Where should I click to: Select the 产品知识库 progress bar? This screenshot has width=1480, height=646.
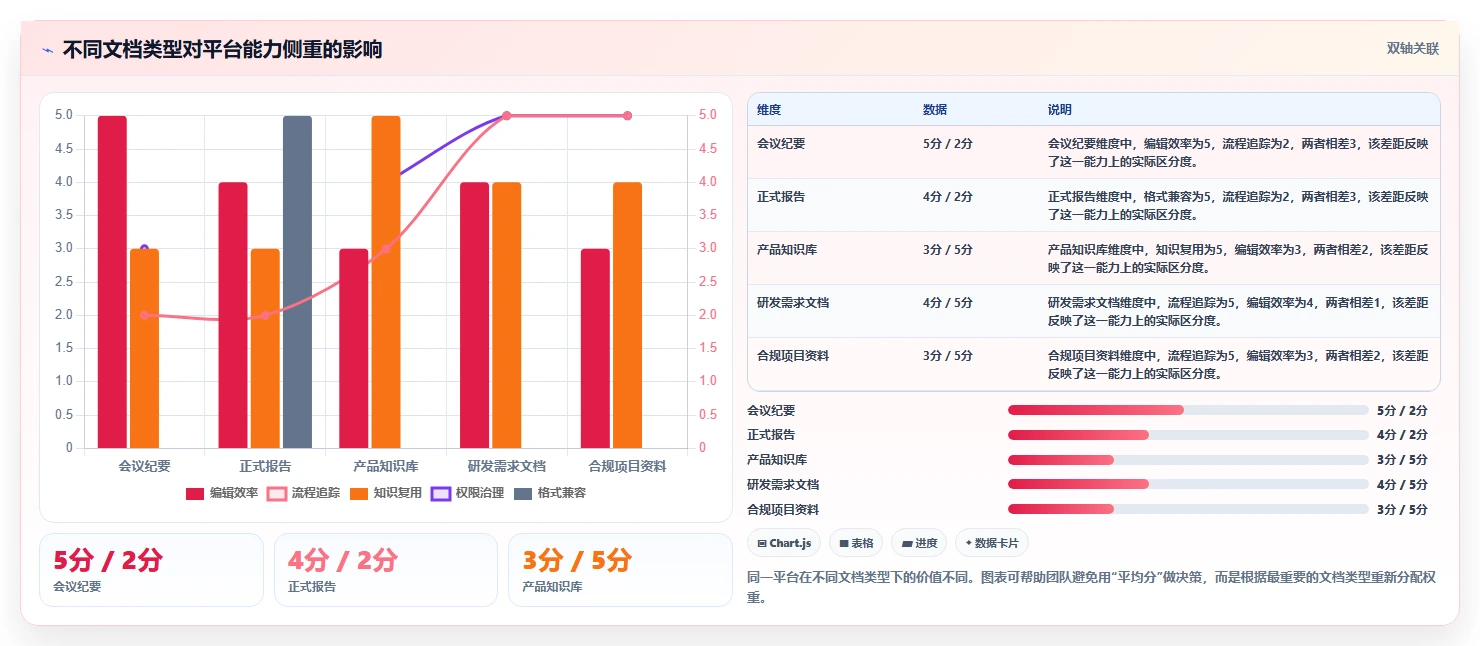1188,460
